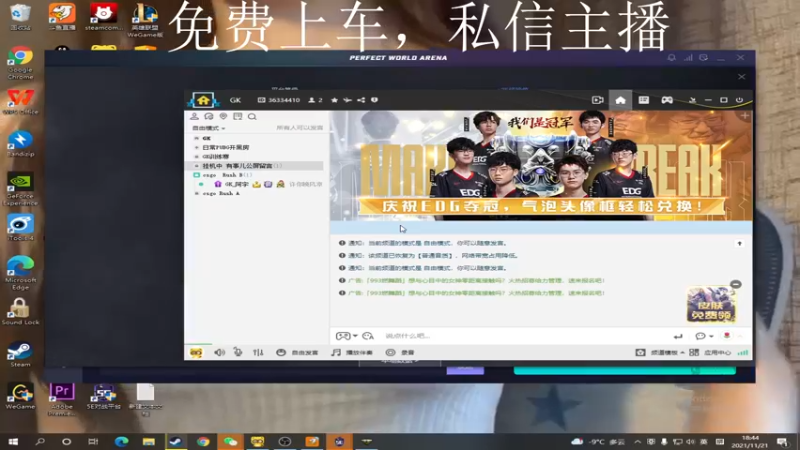Screen dimensions: 800x450
Task: Expand the up caret next to flower icon
Action: coord(740,336)
